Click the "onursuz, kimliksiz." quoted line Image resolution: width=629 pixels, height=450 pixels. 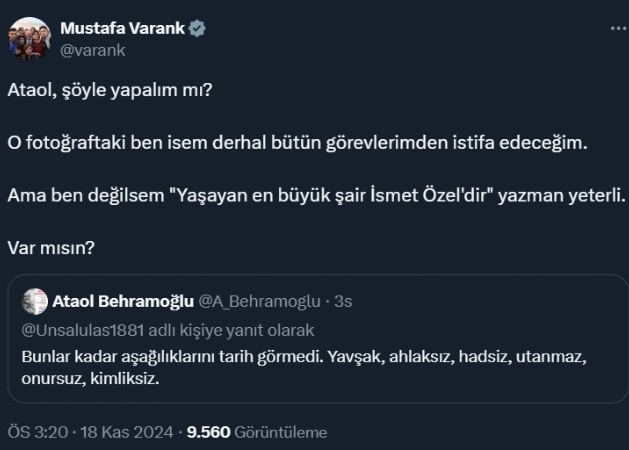pos(90,379)
